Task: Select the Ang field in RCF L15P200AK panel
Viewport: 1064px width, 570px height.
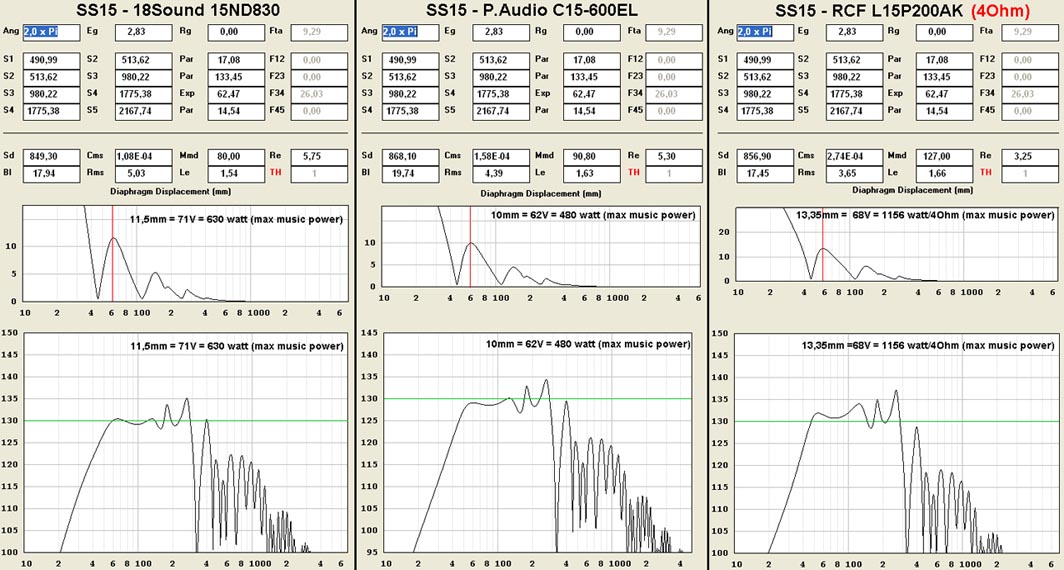Action: (x=765, y=32)
